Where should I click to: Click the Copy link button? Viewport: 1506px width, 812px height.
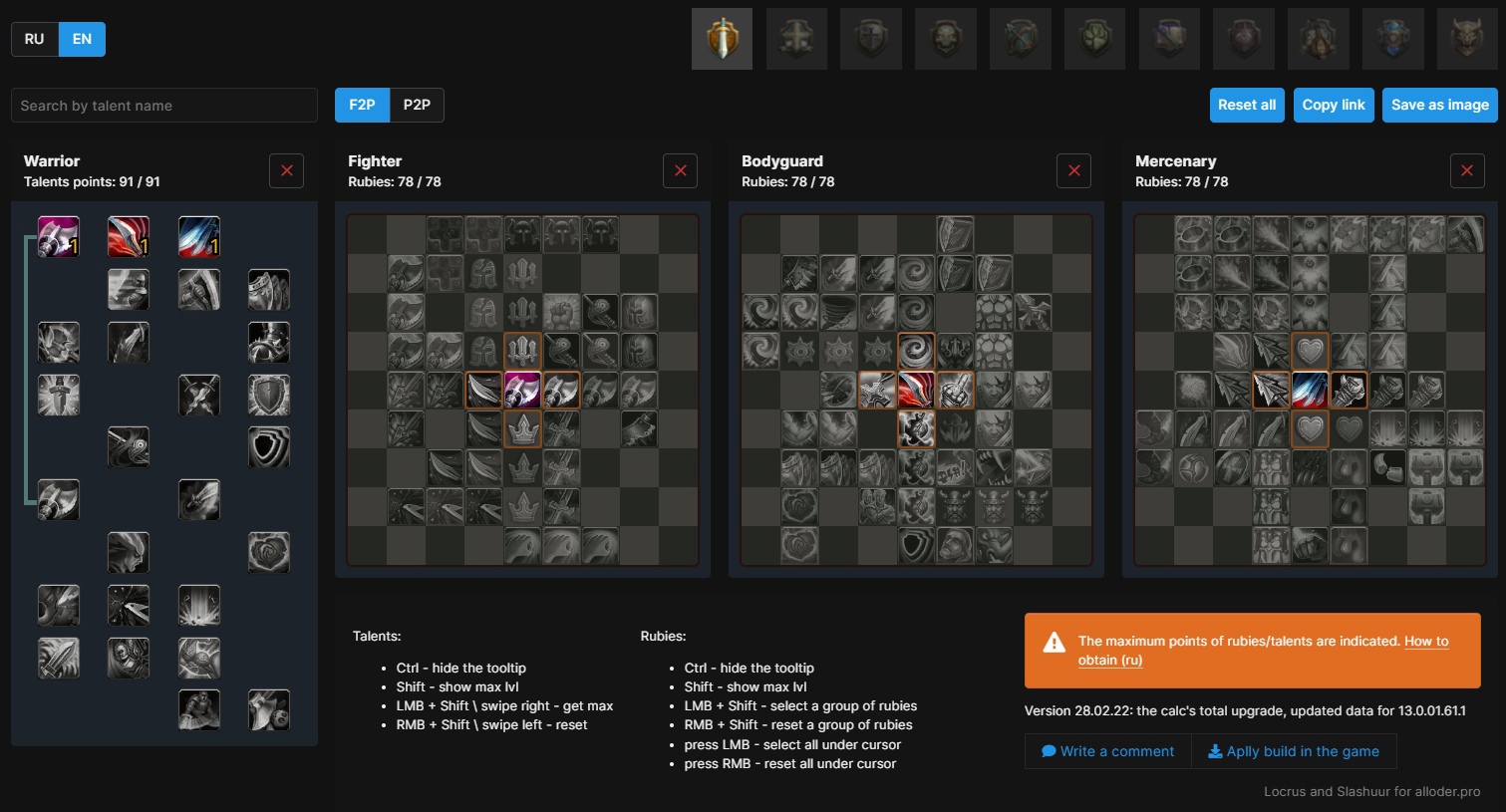coord(1333,105)
